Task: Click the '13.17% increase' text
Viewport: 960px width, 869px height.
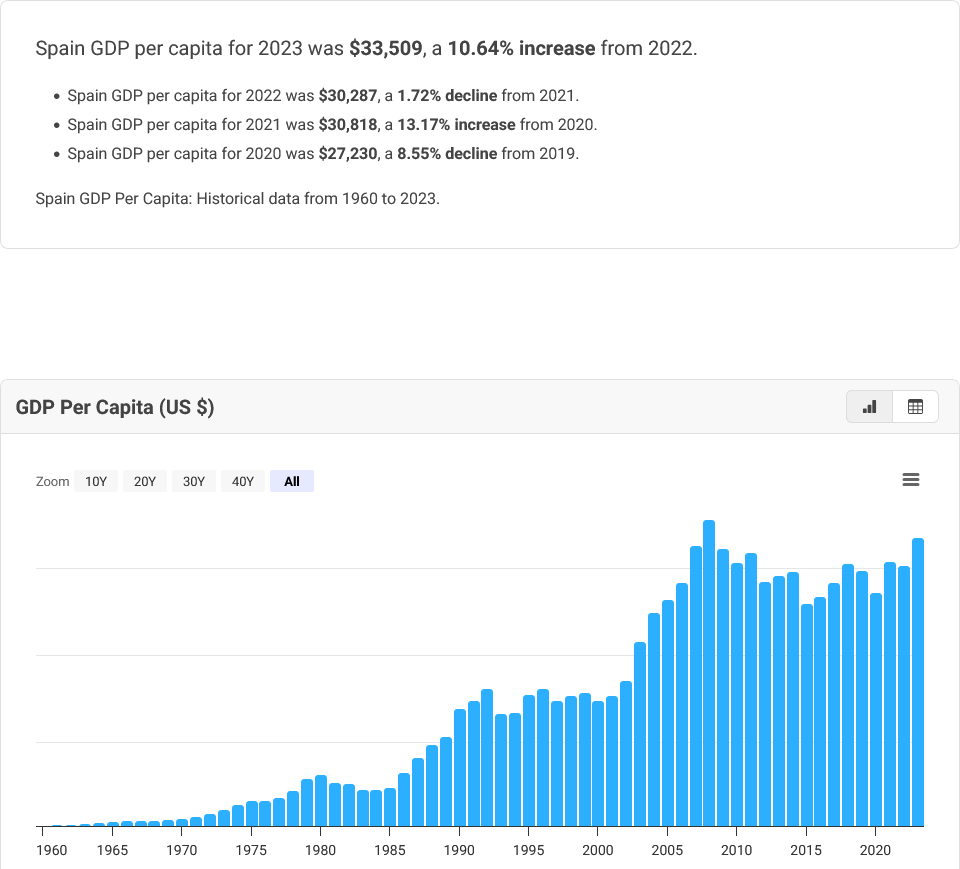Action: (456, 124)
